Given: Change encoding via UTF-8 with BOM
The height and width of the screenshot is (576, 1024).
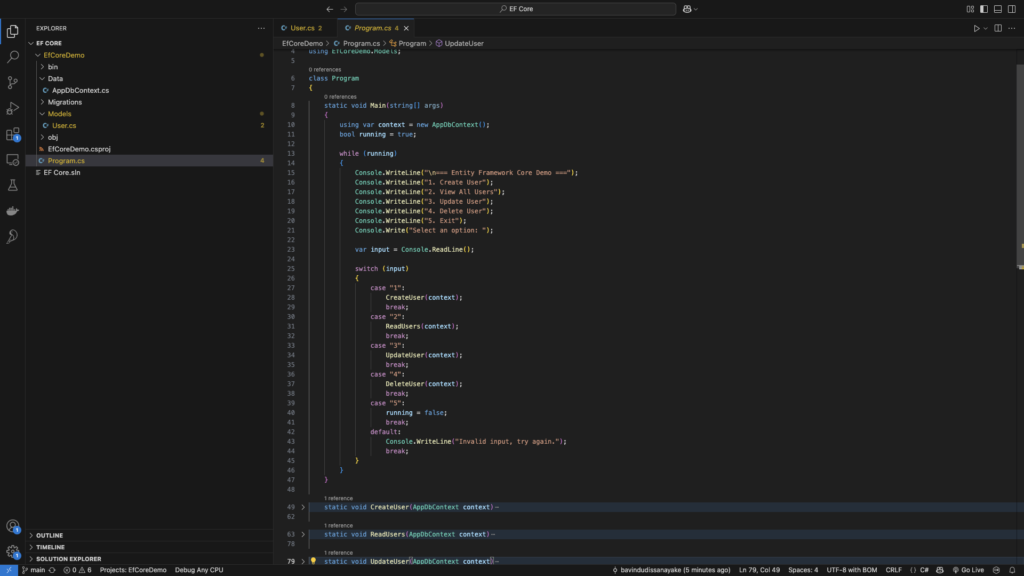Looking at the screenshot, I should (852, 570).
